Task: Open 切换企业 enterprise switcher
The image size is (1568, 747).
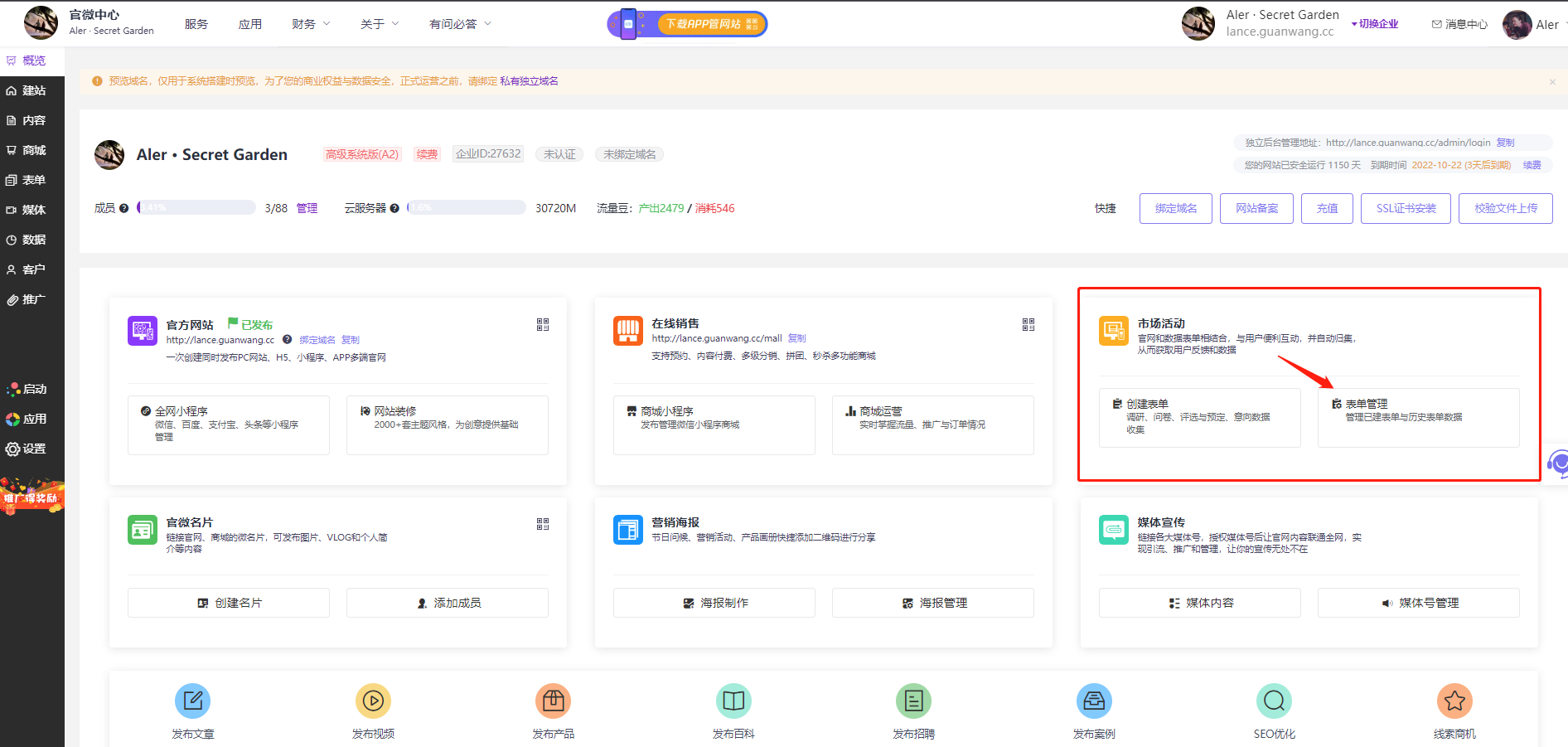Action: tap(1375, 24)
